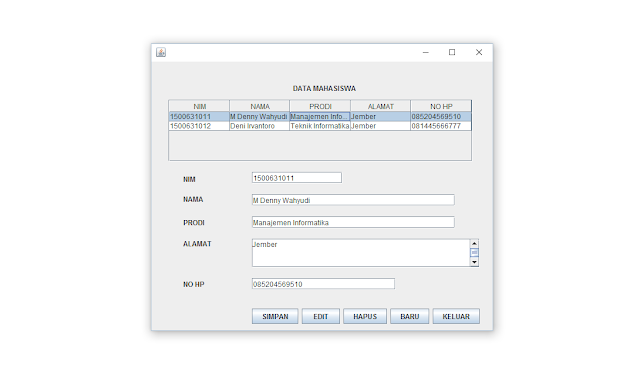Click the EDIT button
The image size is (640, 369).
[321, 316]
